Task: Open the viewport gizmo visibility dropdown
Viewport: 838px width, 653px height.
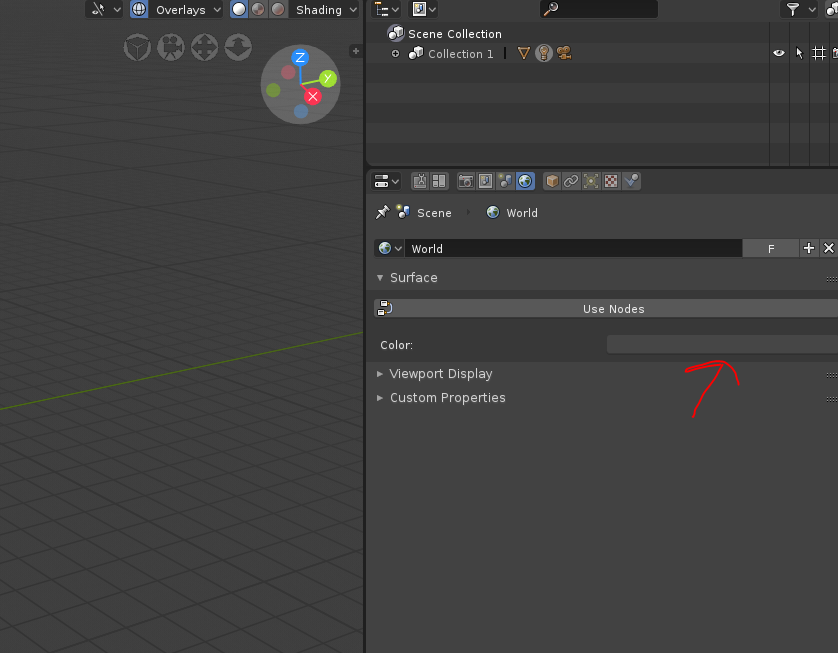Action: [105, 9]
